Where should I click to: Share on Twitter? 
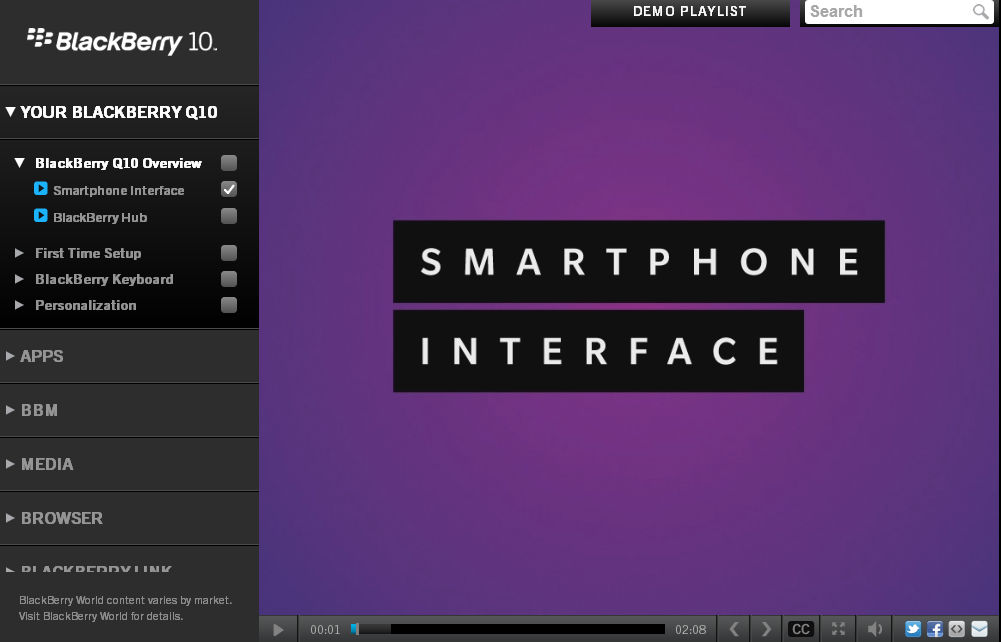(913, 629)
